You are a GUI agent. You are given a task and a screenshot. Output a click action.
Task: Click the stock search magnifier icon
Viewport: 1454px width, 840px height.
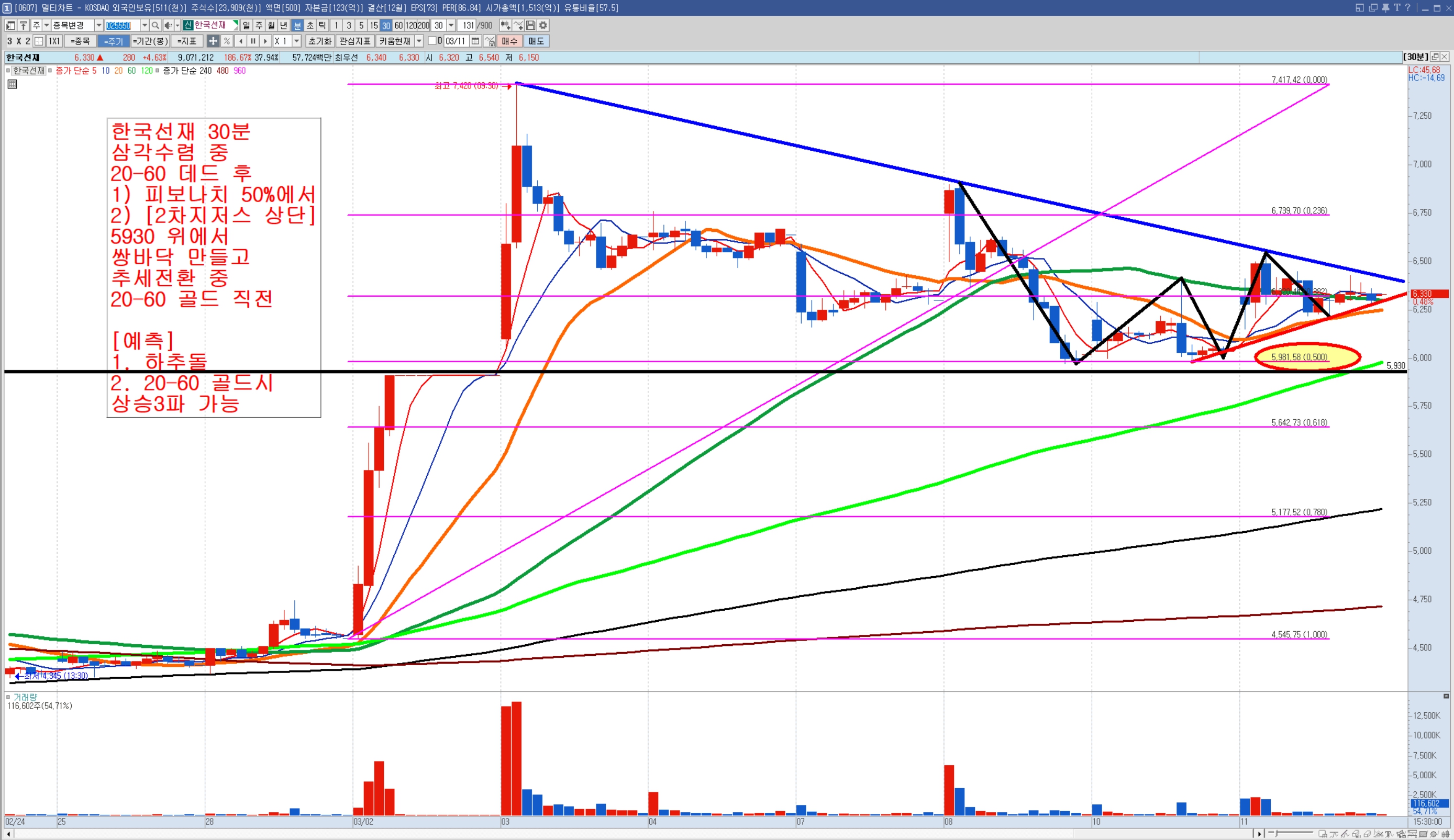click(x=155, y=26)
